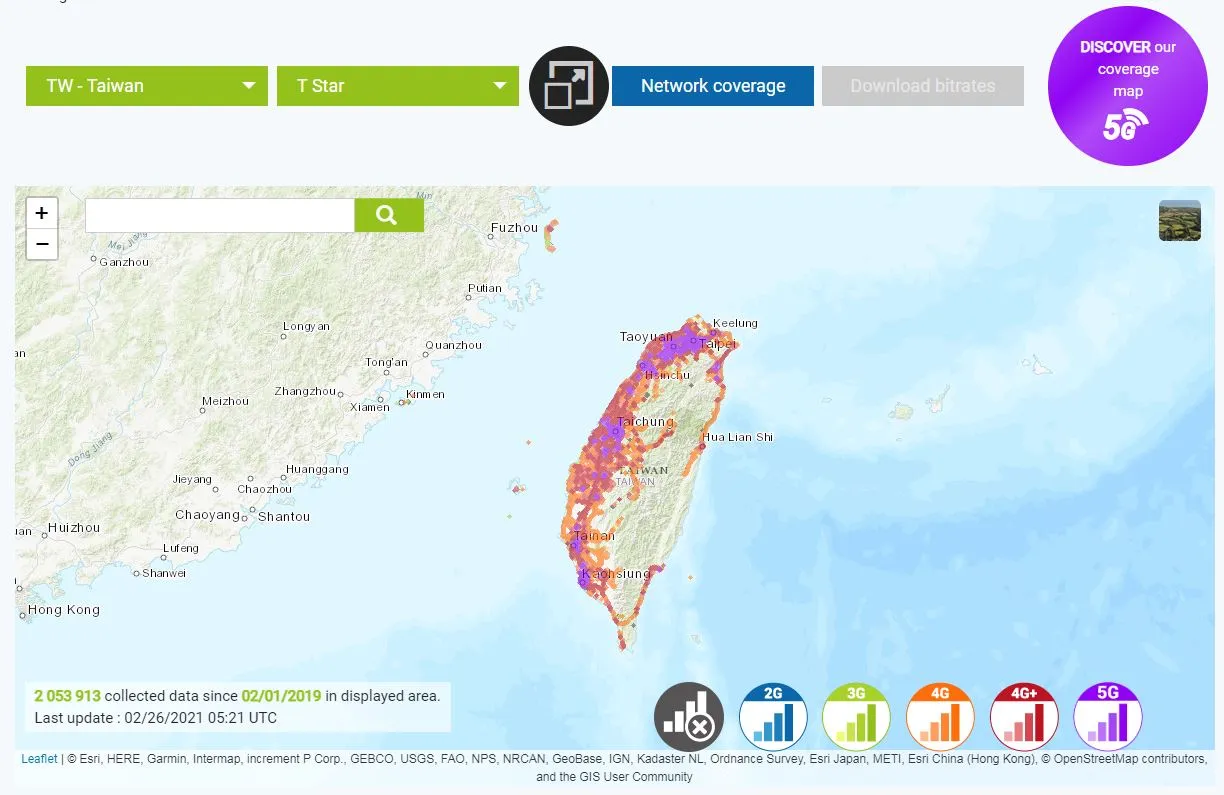Click the Last update timestamp text
The image size is (1224, 795).
tap(155, 718)
